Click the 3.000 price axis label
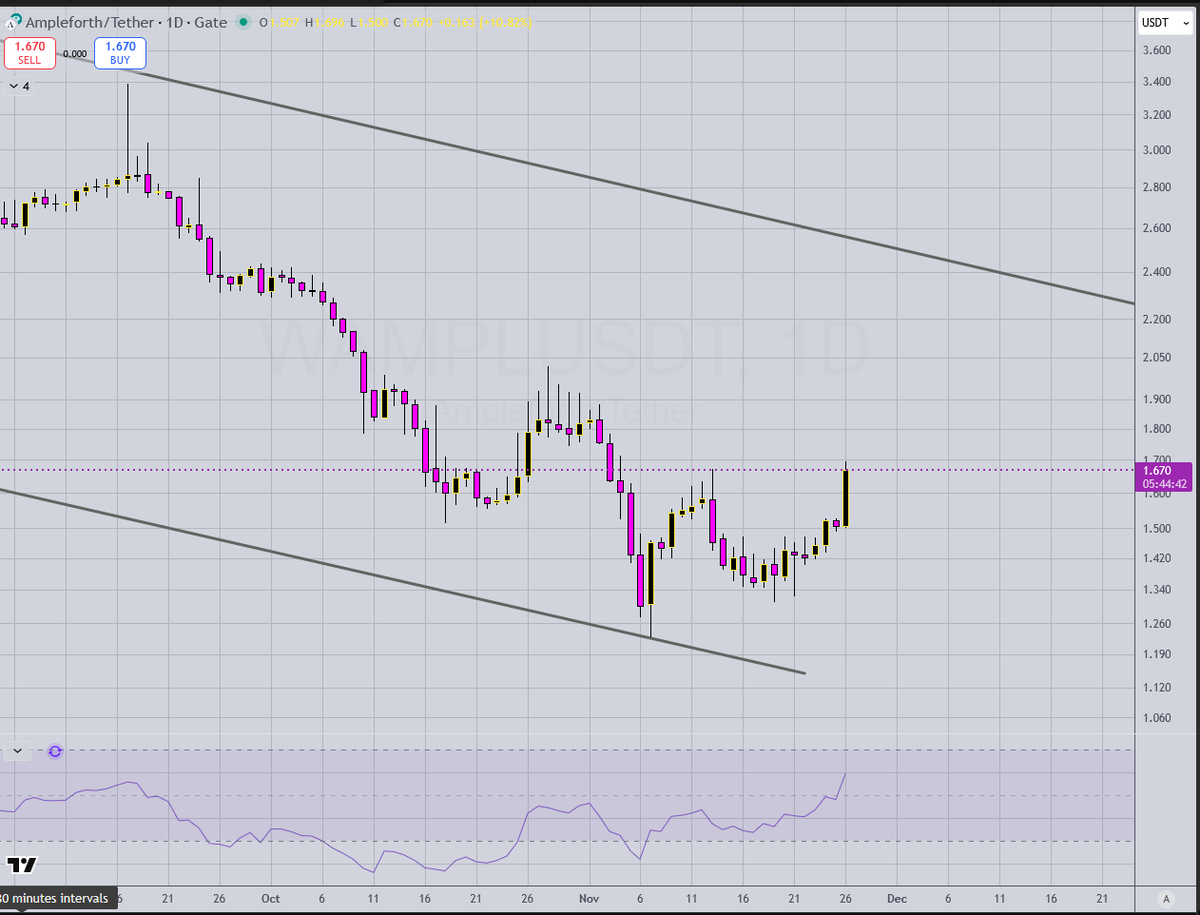The height and width of the screenshot is (915, 1200). 1156,150
